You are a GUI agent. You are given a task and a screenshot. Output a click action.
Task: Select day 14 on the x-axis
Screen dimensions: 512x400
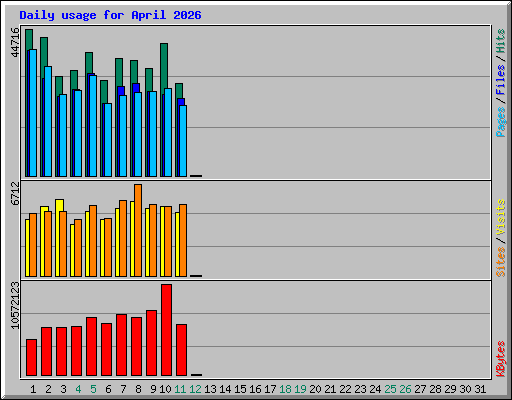(x=225, y=389)
